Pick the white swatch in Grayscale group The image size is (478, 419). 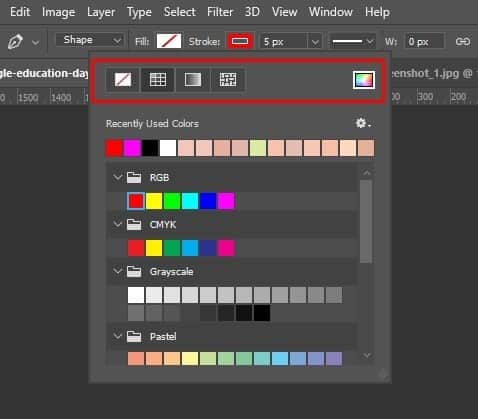136,295
